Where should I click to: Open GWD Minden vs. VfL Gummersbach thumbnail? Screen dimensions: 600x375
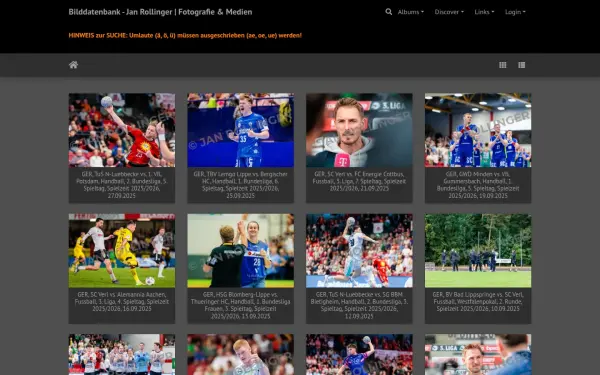pos(478,130)
